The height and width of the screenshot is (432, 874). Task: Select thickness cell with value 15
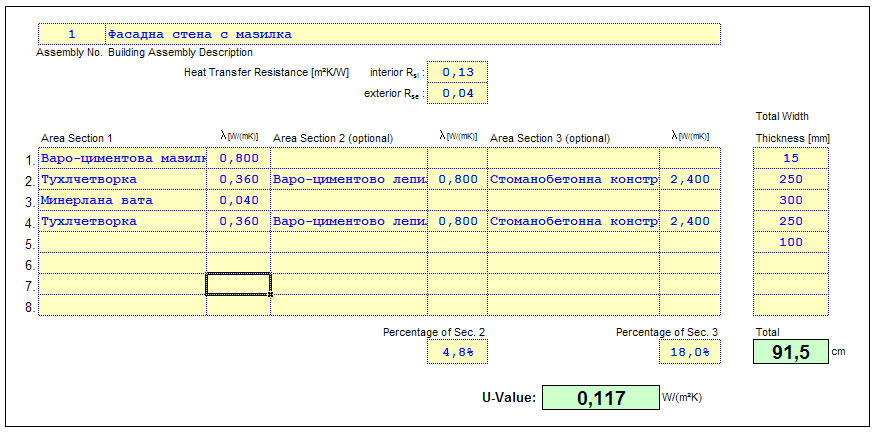click(x=790, y=158)
